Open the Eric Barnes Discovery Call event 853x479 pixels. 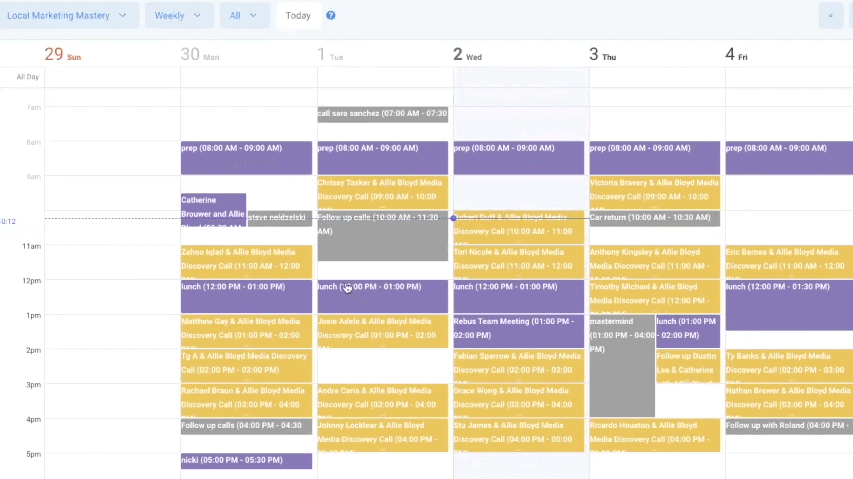click(789, 262)
